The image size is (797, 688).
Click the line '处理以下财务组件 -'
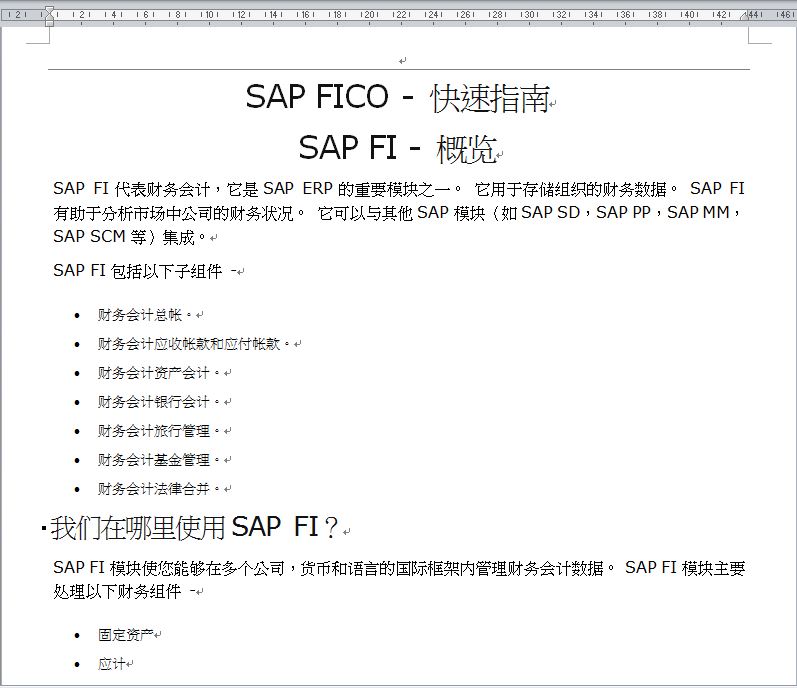pos(125,591)
